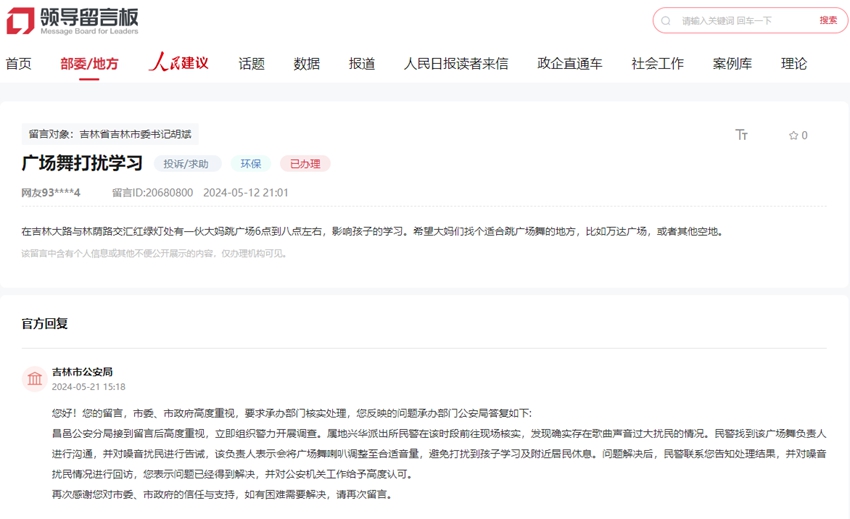Favorite this message with the star icon

(794, 135)
